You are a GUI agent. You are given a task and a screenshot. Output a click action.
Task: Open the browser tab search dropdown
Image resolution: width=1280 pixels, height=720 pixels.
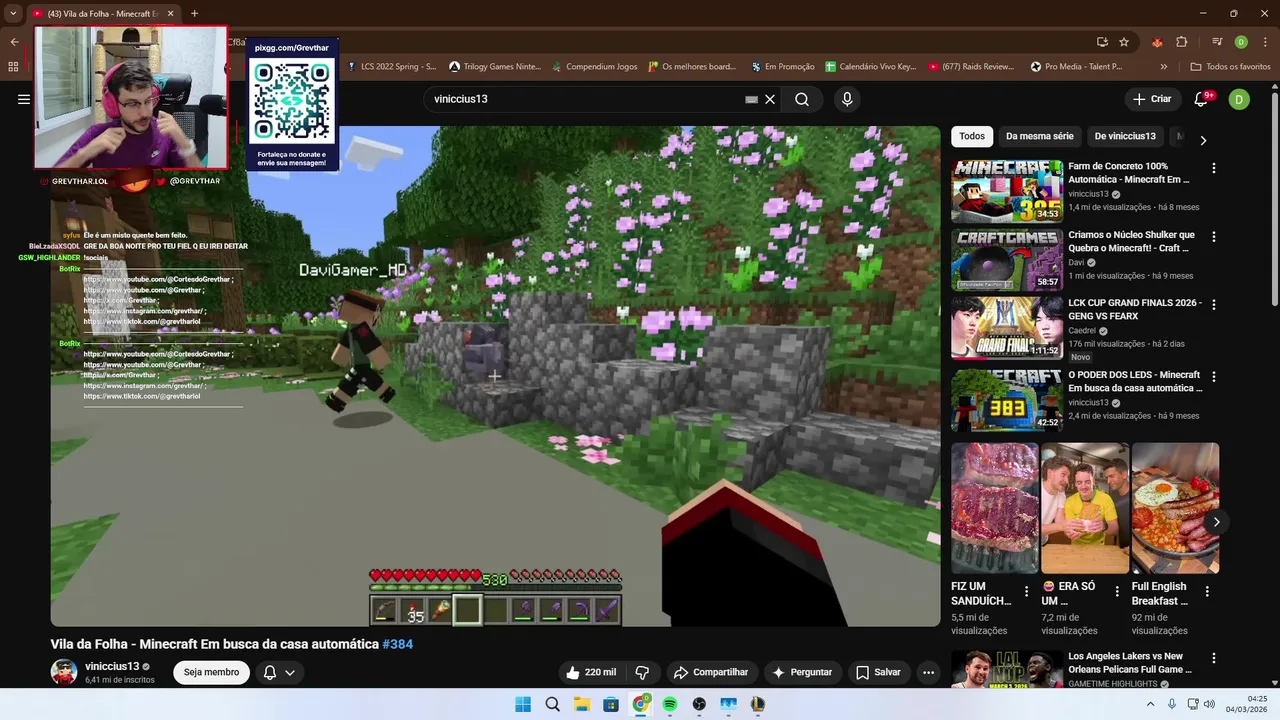click(13, 14)
